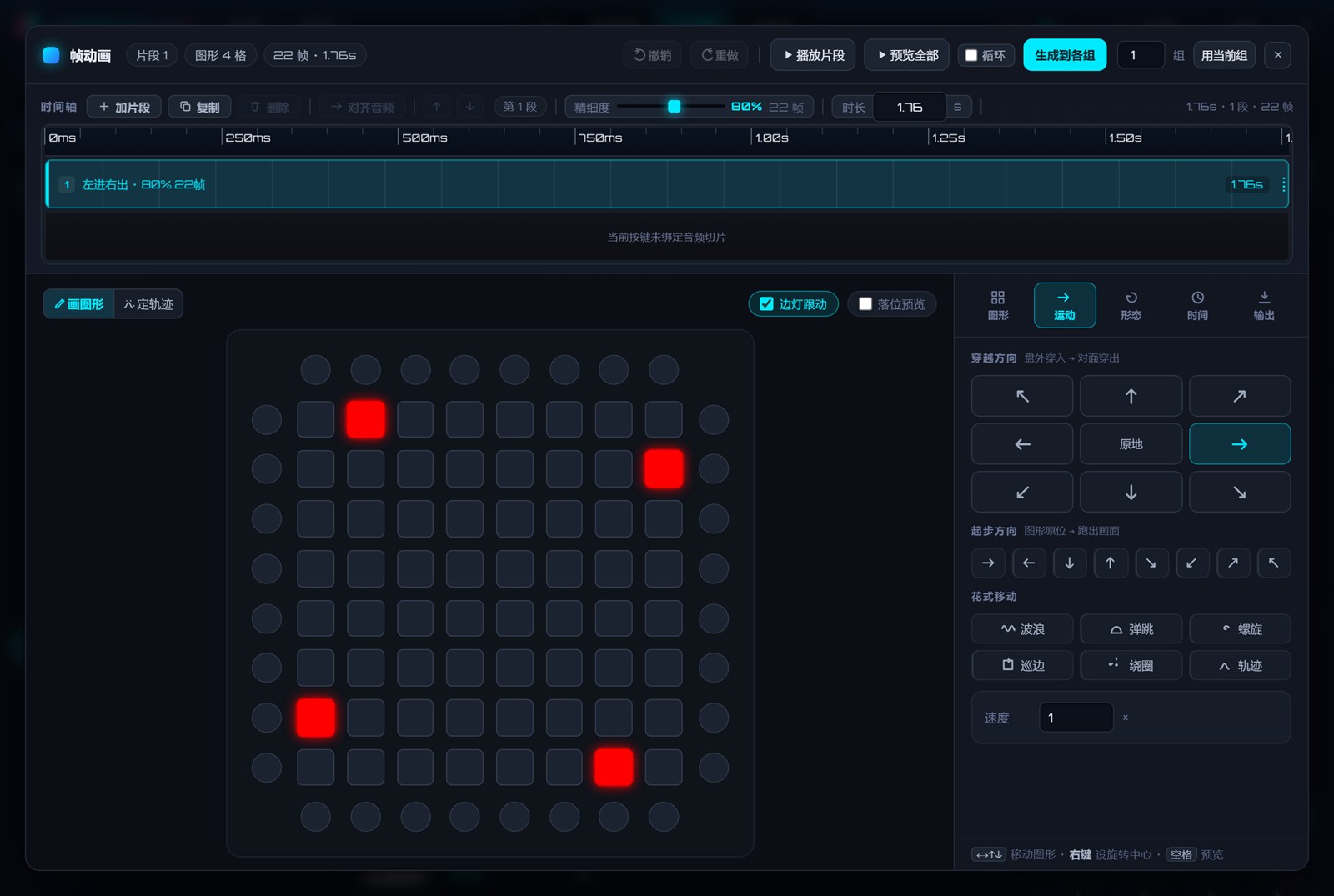Apply the 螺旋 spiral movement
This screenshot has width=1334, height=896.
click(x=1240, y=629)
